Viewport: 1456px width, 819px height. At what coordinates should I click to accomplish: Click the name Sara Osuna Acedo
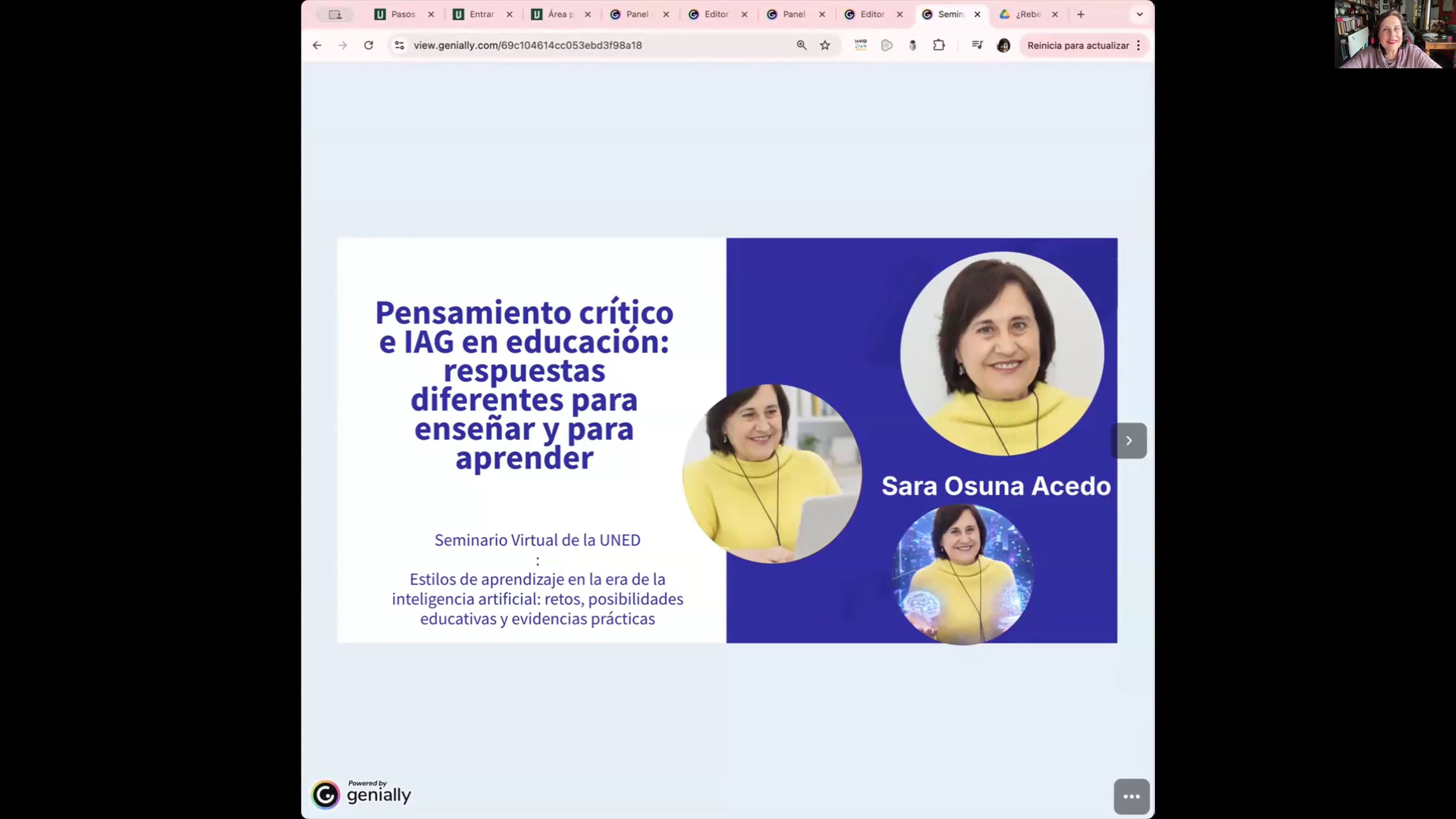996,486
